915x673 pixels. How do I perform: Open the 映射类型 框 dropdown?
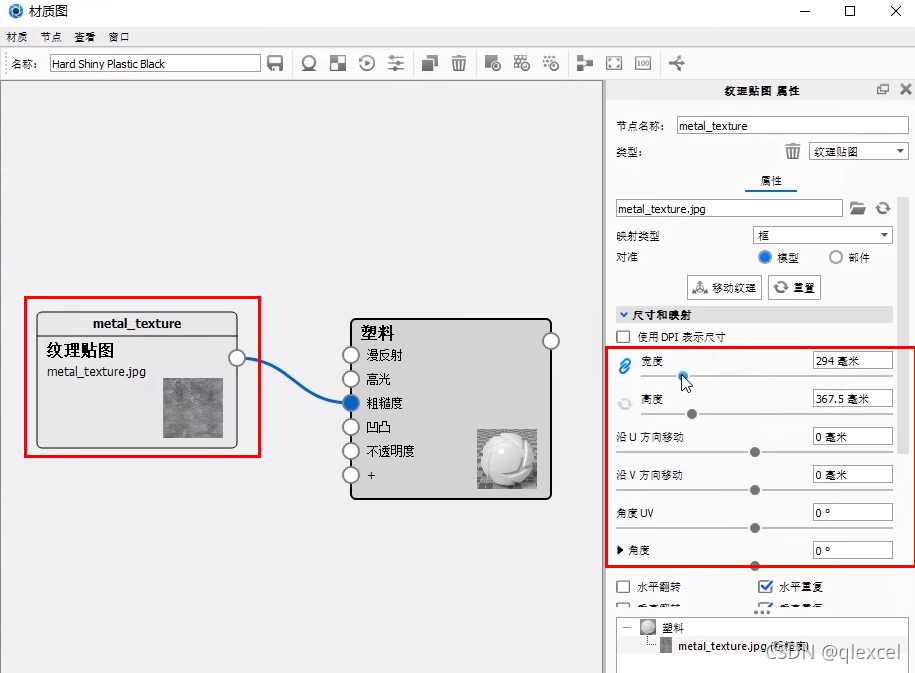pyautogui.click(x=823, y=235)
